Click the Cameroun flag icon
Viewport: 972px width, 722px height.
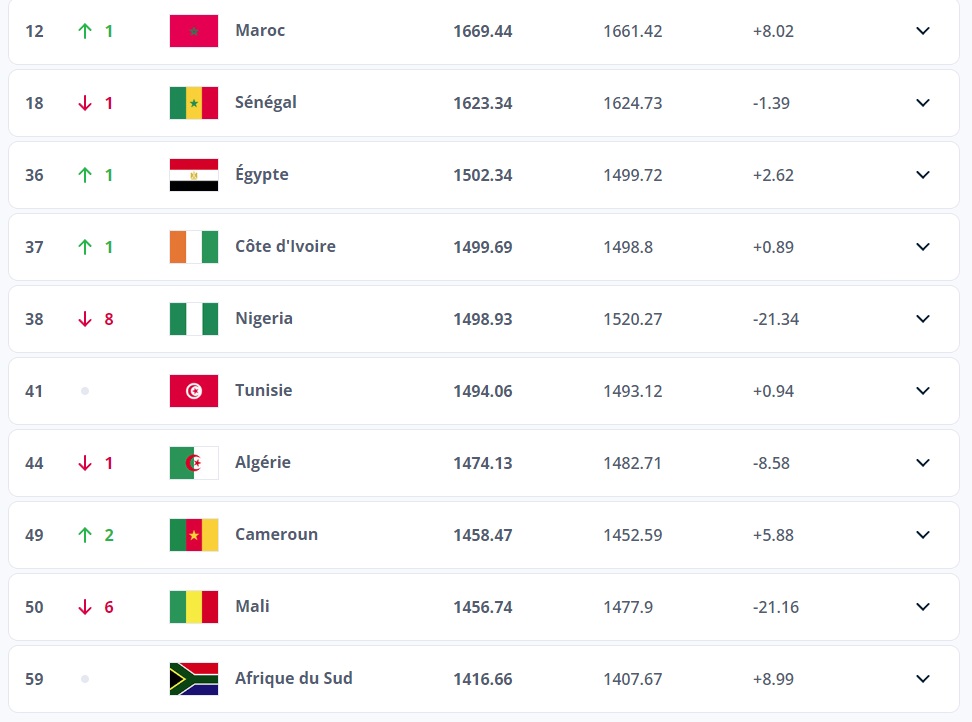coord(194,535)
